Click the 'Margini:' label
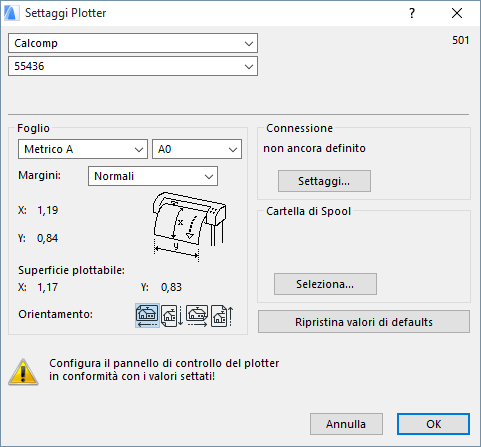This screenshot has height=447, width=481. pos(40,175)
